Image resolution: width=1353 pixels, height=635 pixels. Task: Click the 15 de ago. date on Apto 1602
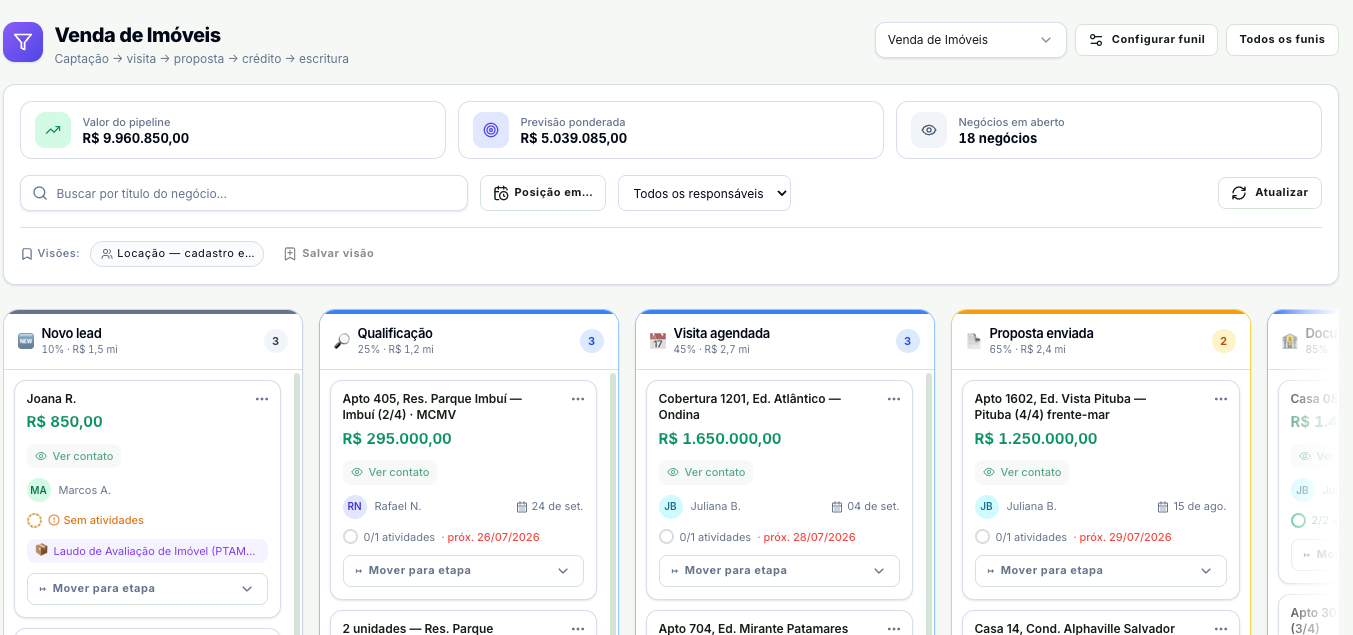1192,506
